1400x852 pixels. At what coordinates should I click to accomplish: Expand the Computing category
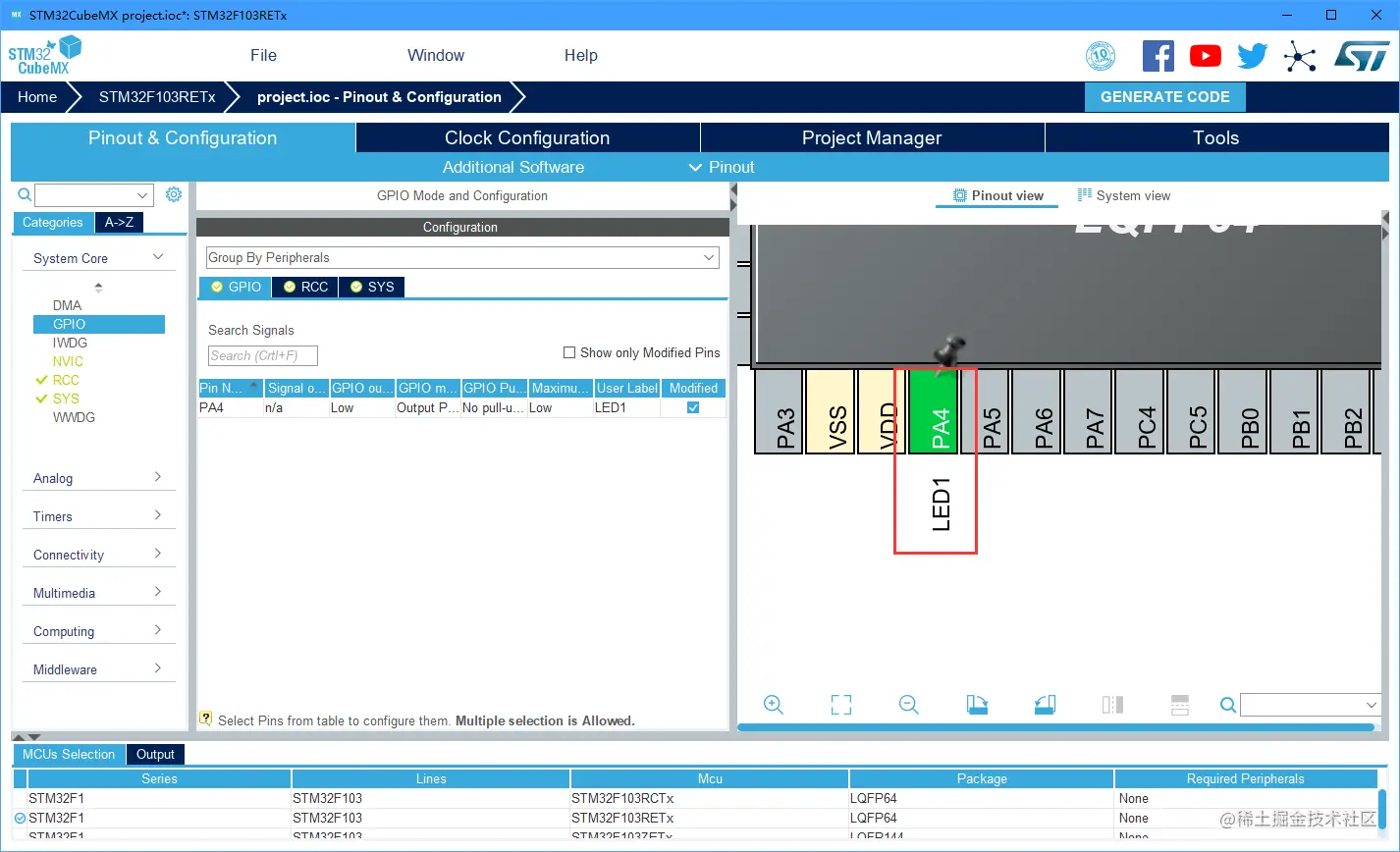tap(158, 630)
